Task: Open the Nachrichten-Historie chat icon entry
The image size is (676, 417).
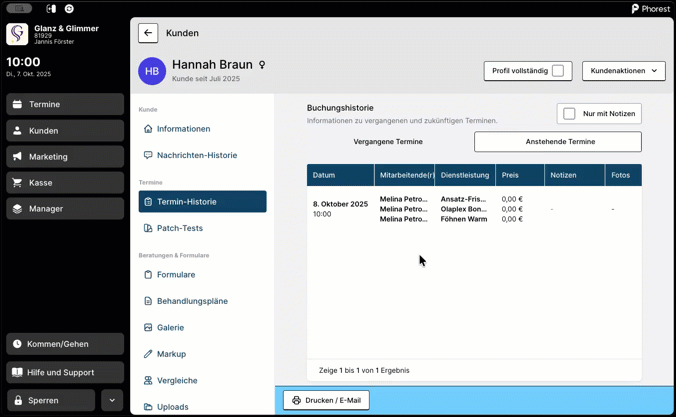Action: click(x=148, y=155)
